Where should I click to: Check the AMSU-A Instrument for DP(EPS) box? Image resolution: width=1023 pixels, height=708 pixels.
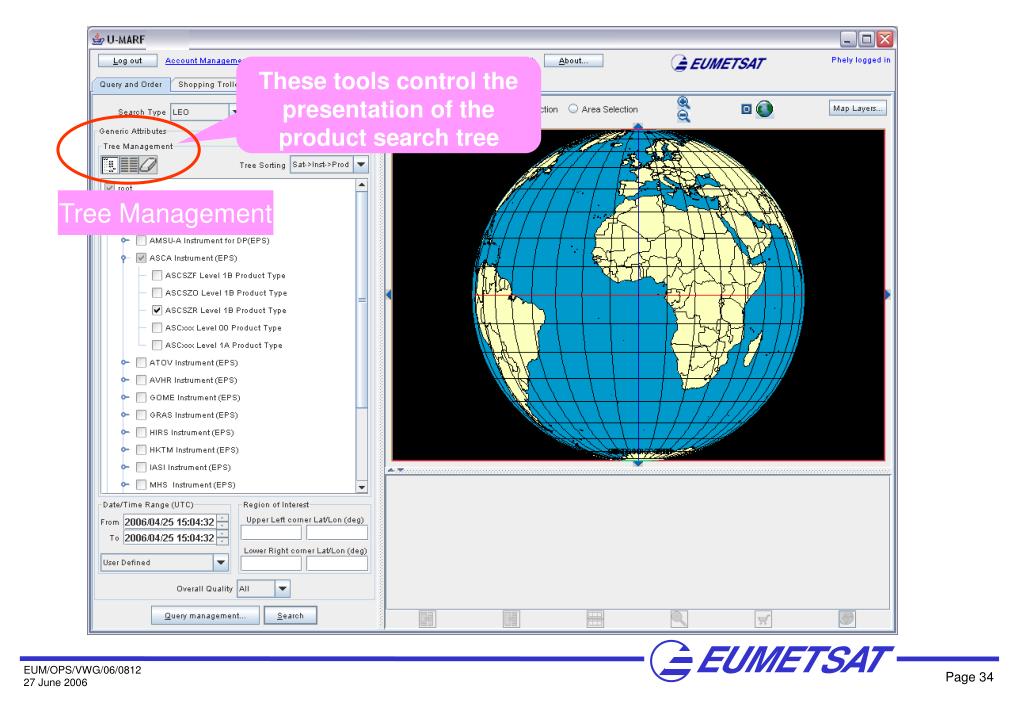141,240
